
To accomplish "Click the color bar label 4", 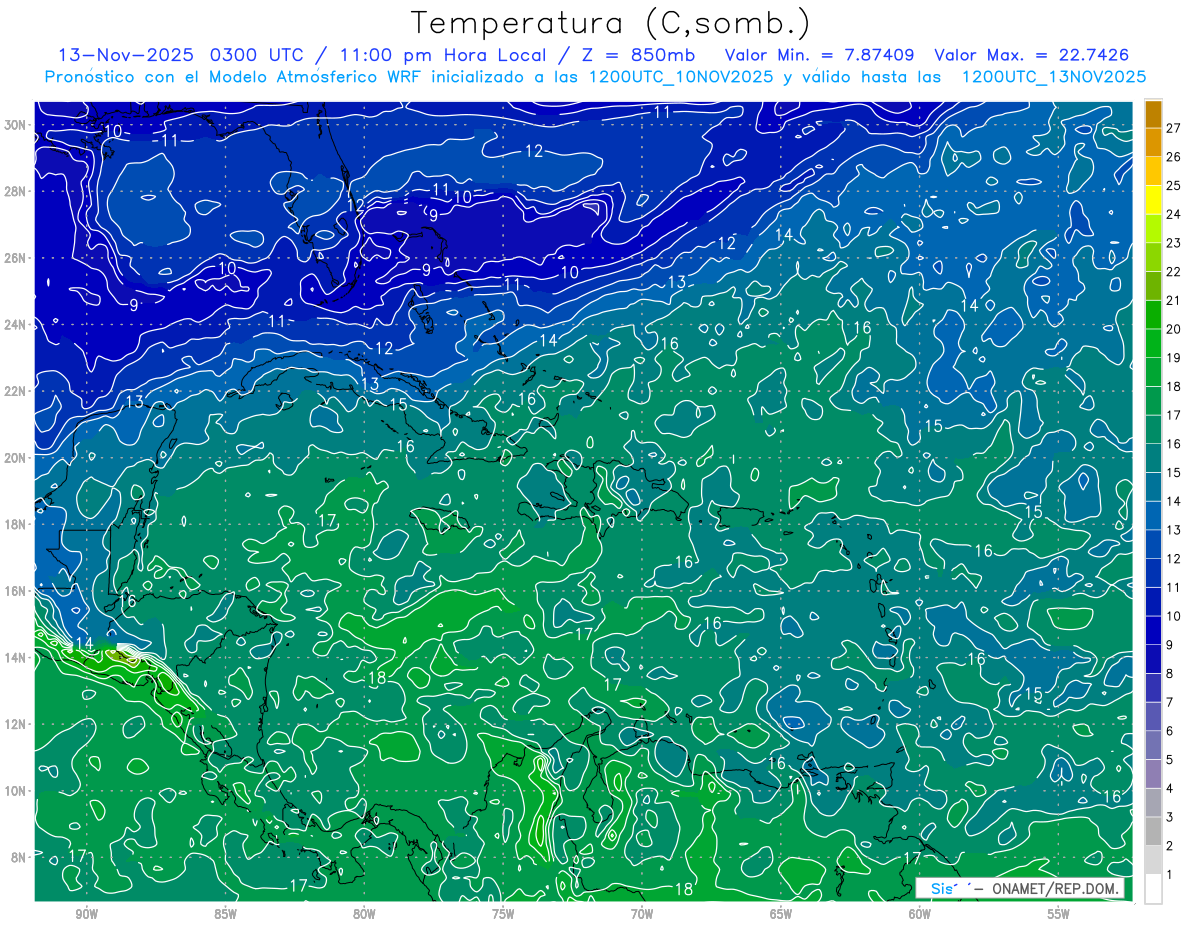I will point(1170,788).
